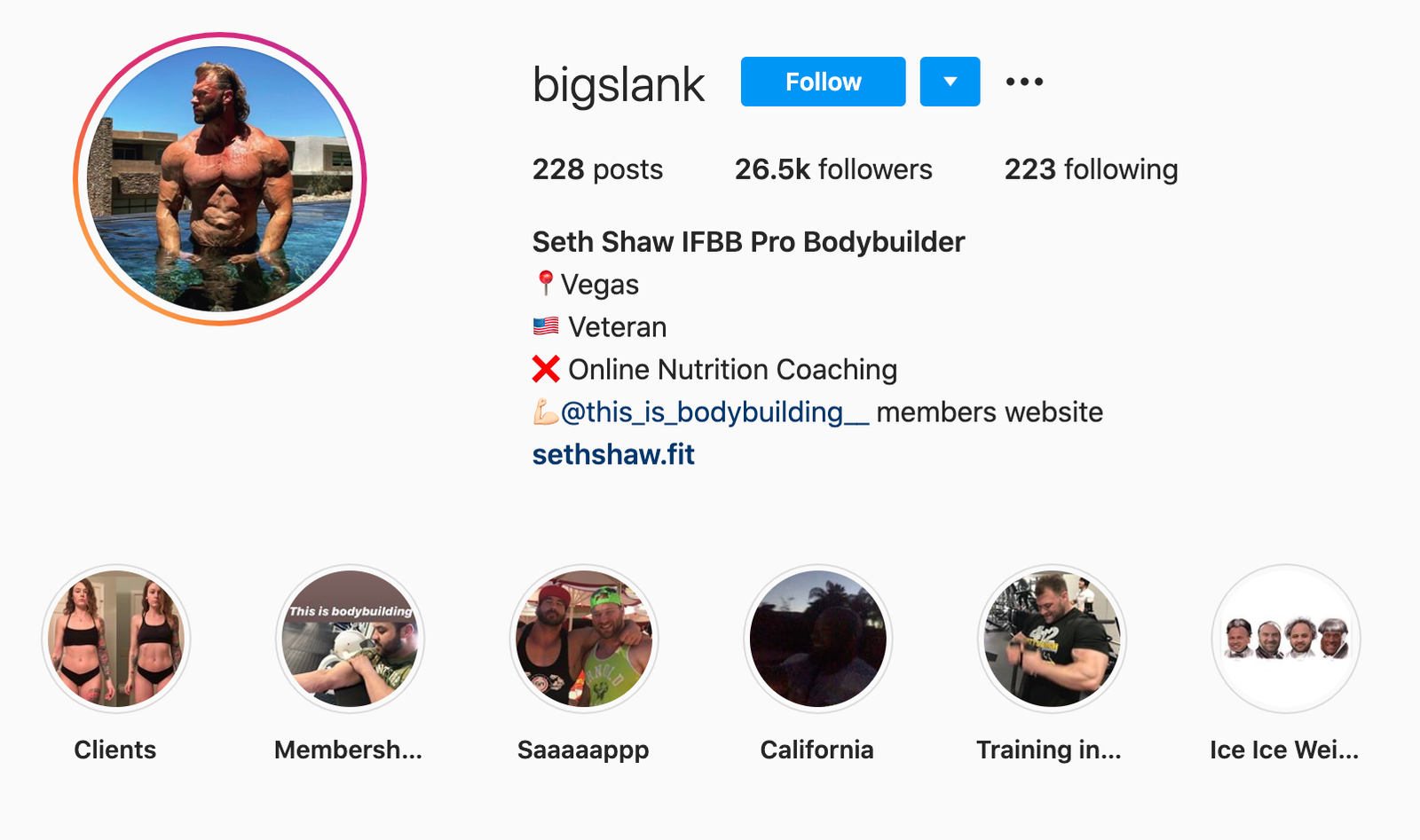Screen dimensions: 1420x840
Task: Open the Ice Ice Wei... highlight circle
Action: coord(1286,639)
